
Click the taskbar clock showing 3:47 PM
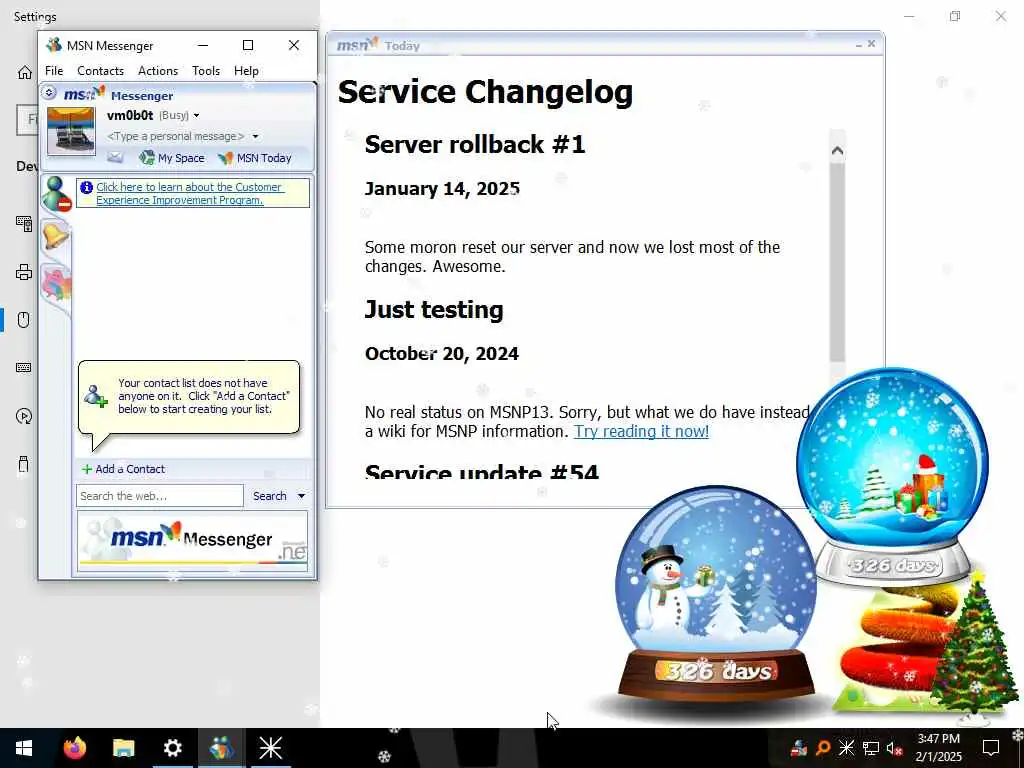point(938,748)
